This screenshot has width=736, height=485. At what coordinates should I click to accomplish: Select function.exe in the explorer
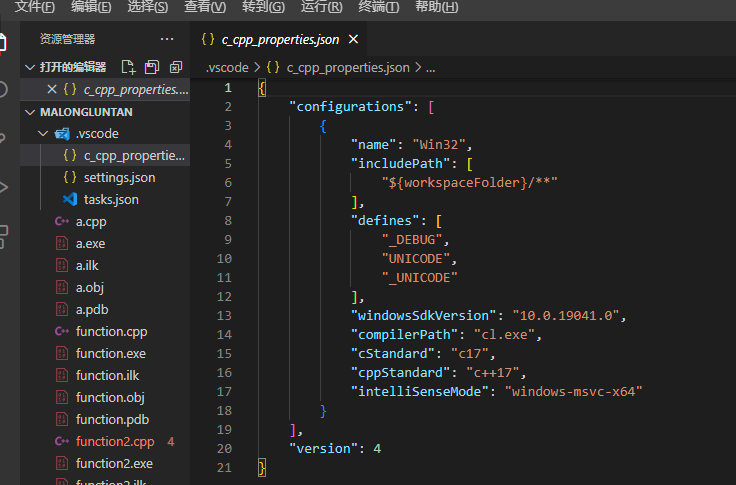click(x=105, y=354)
